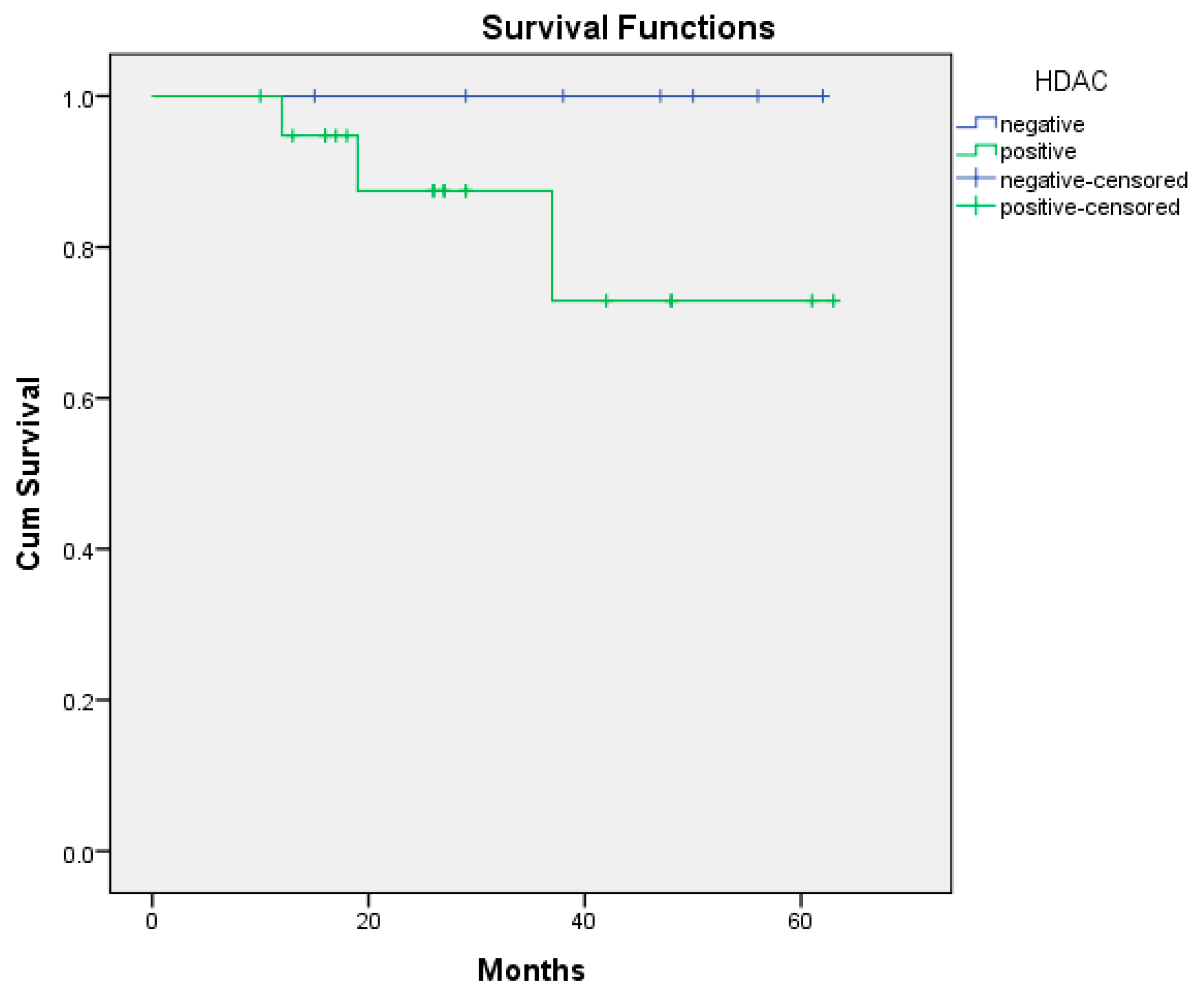
Task: Select the "negative-censored" legend text
Action: 1093,180
